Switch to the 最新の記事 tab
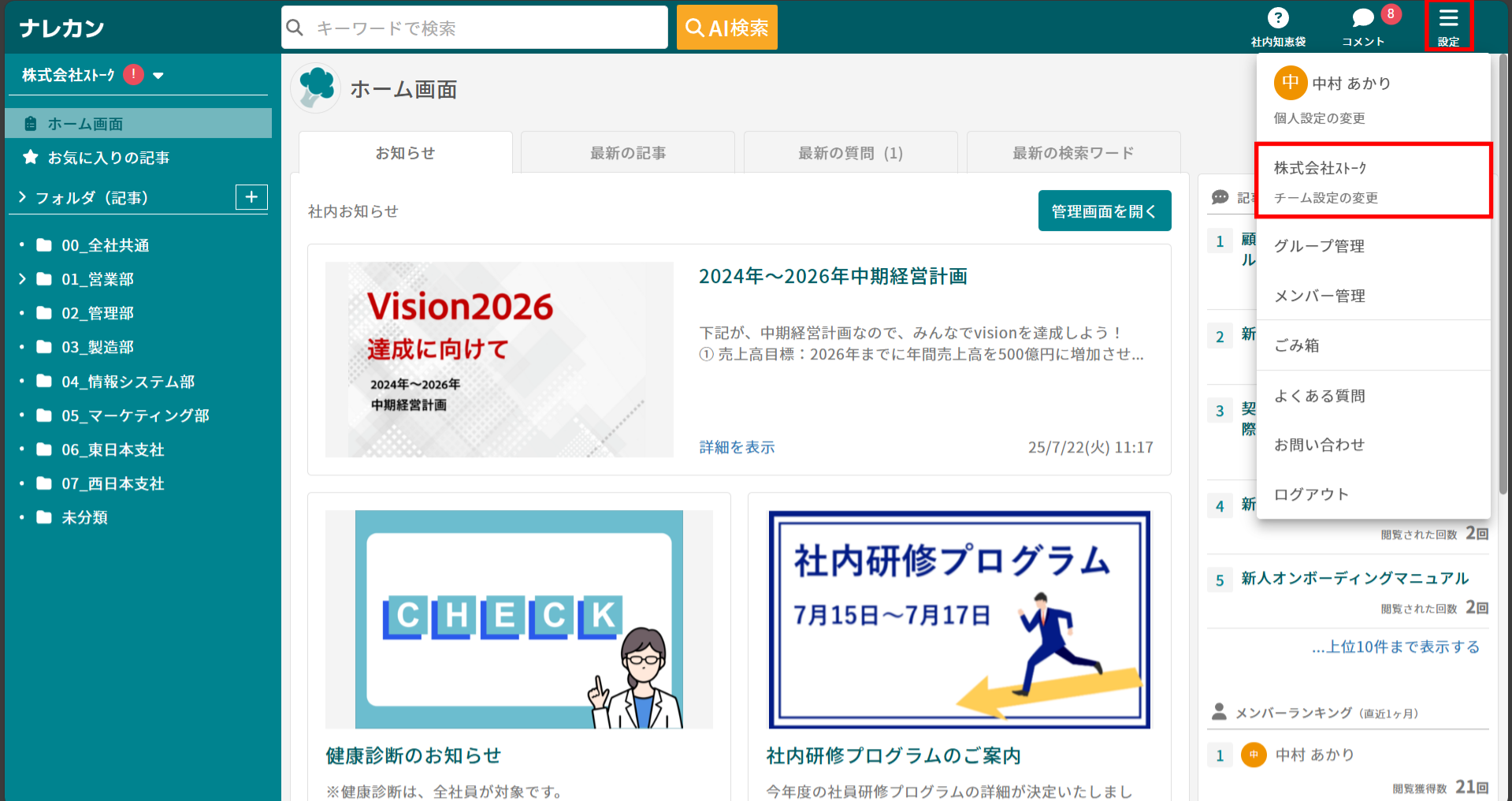Image resolution: width=1512 pixels, height=801 pixels. click(x=627, y=153)
